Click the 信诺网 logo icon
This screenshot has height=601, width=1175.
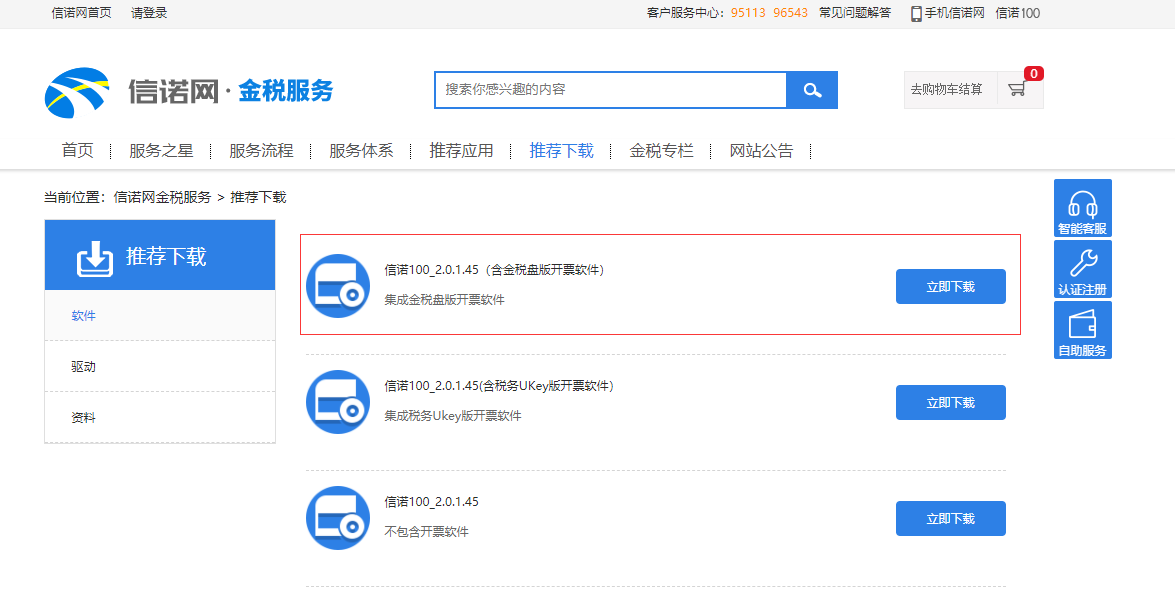pyautogui.click(x=77, y=92)
